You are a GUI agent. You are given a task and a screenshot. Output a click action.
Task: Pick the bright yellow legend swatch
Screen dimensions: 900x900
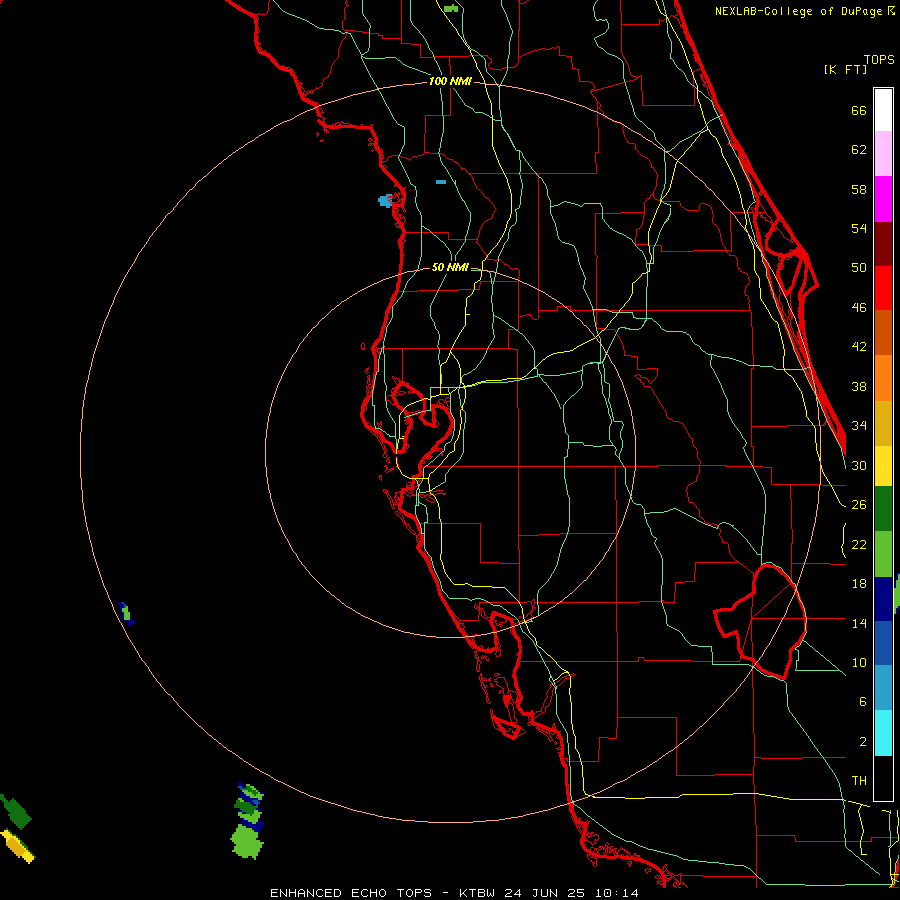(883, 466)
